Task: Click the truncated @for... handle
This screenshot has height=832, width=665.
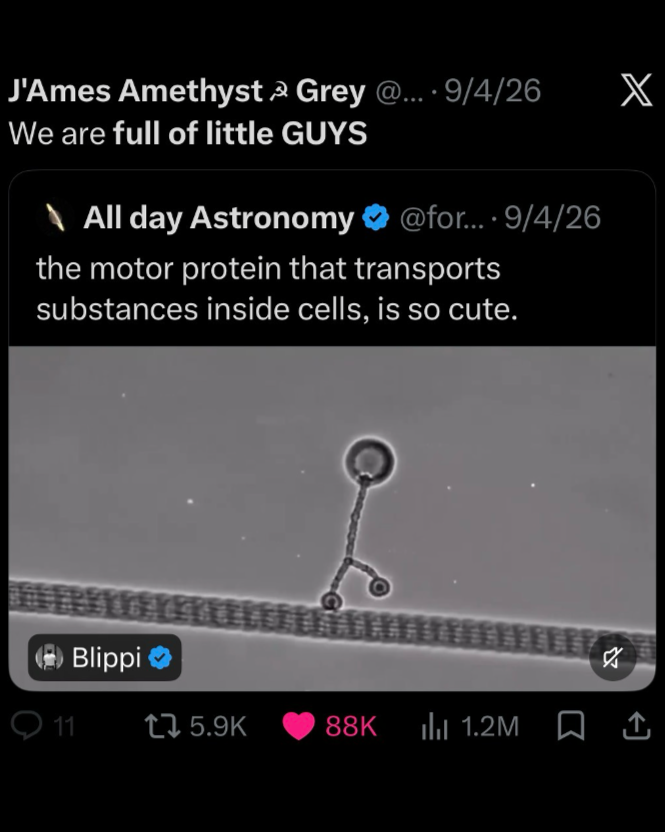Action: tap(442, 218)
